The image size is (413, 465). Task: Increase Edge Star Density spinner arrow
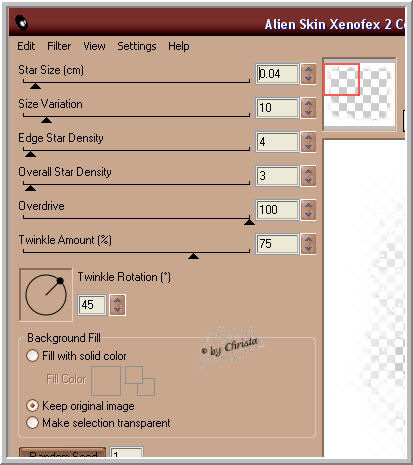(308, 137)
